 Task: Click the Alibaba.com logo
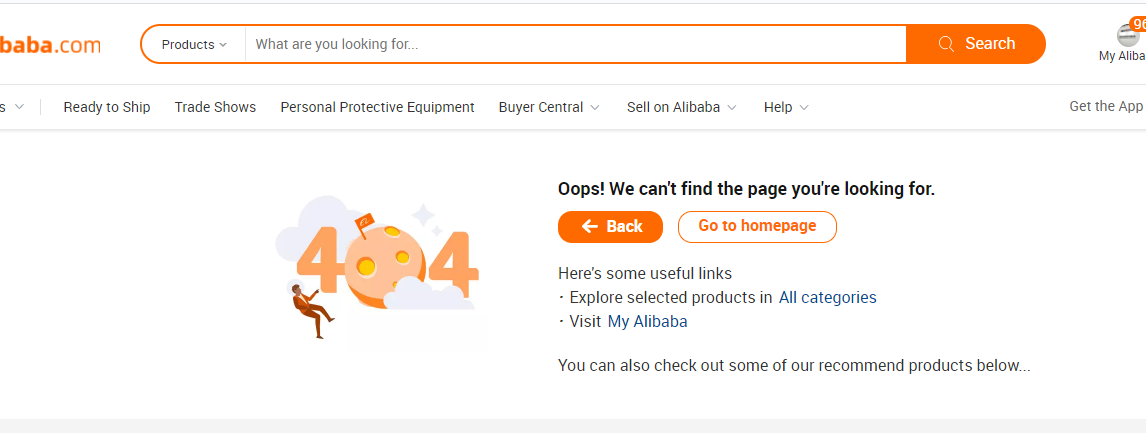tap(50, 45)
